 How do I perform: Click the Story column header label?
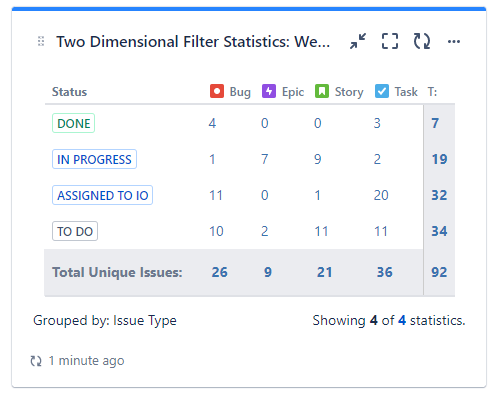(x=349, y=92)
